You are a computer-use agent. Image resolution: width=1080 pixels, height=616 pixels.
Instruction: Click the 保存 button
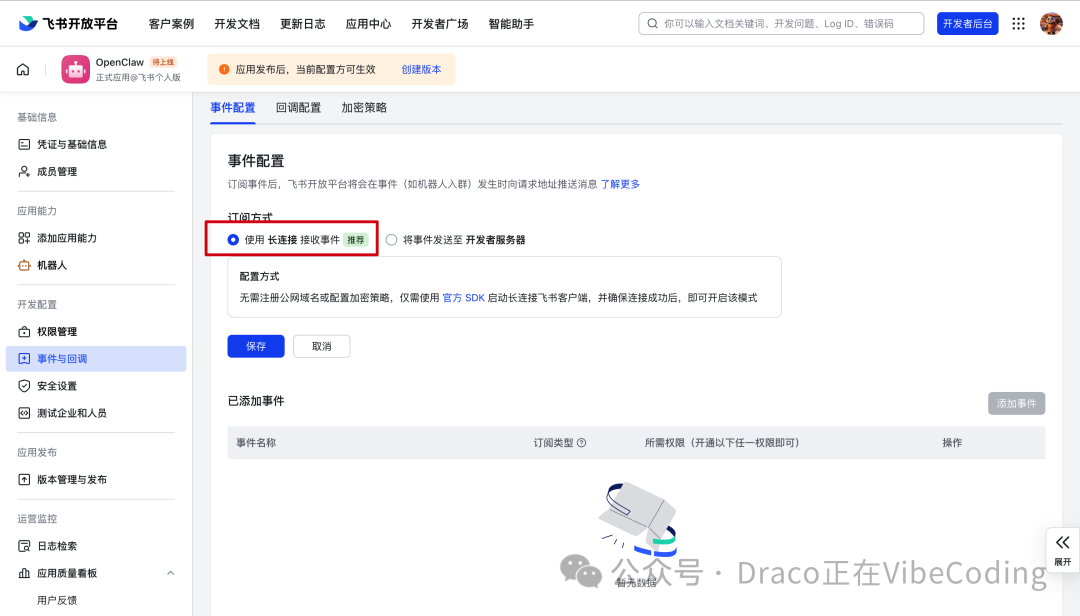click(x=255, y=345)
